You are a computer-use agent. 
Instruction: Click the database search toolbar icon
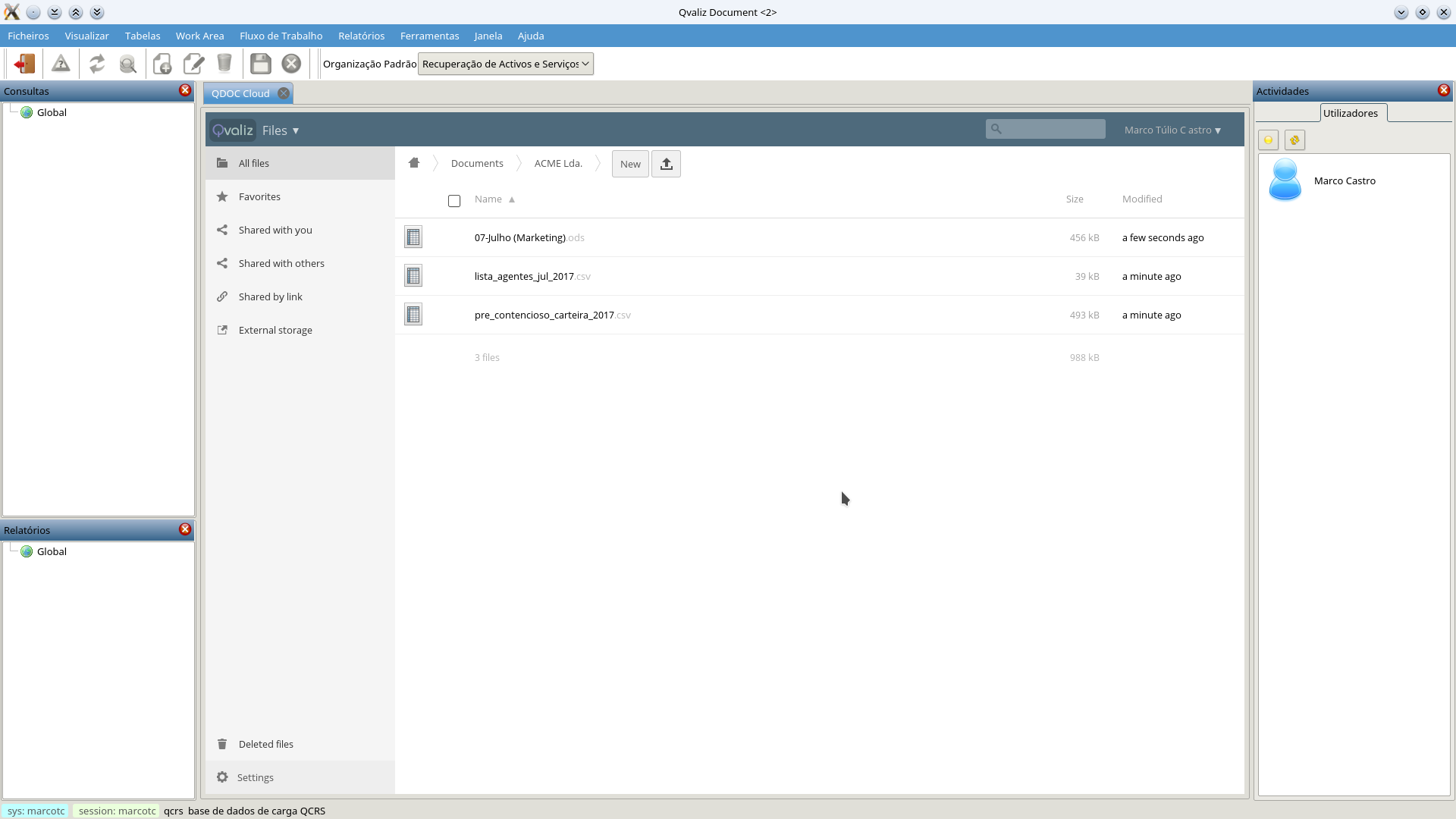coord(128,64)
